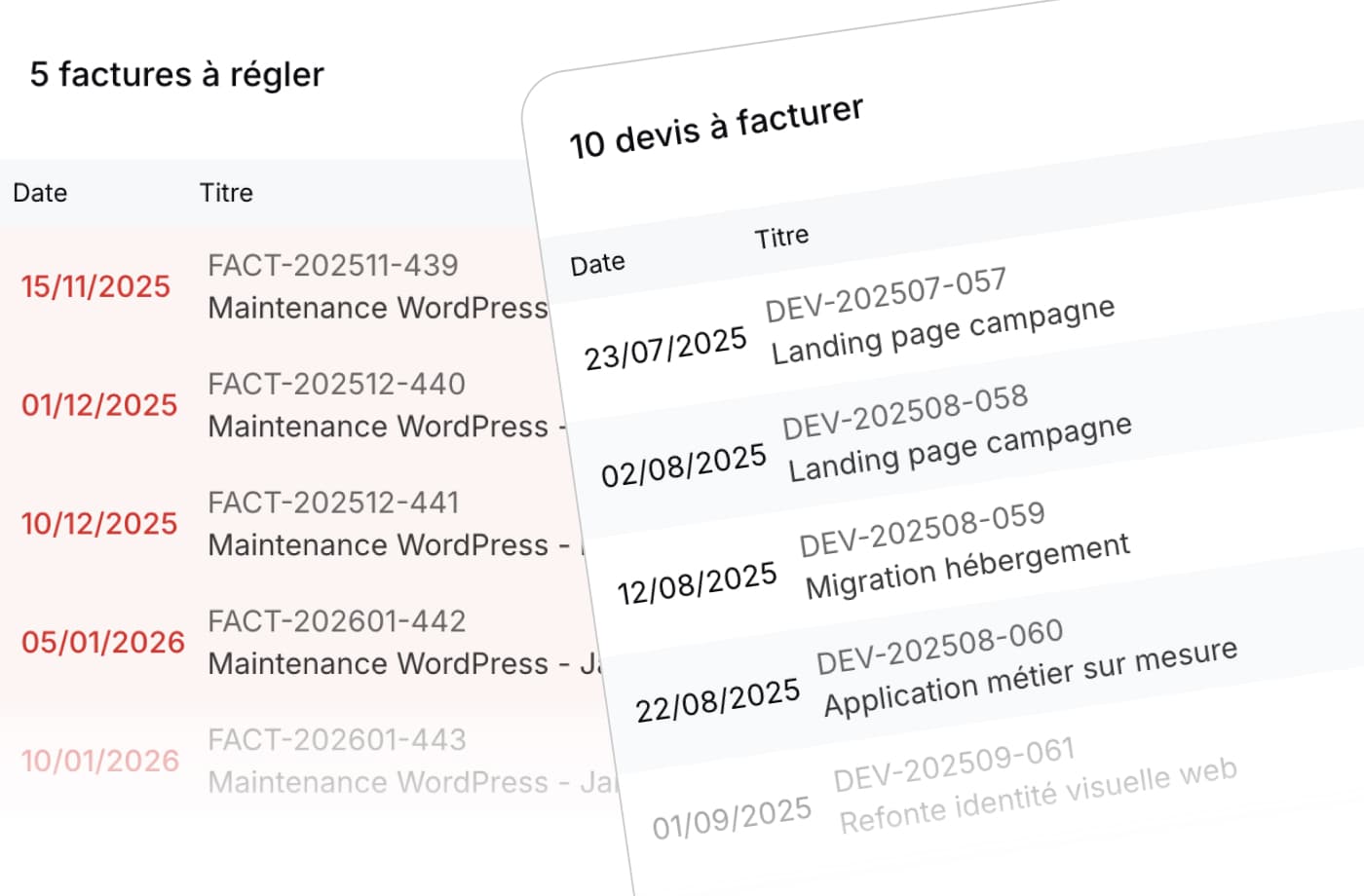
Task: Sort invoices by the Date column header
Action: [x=40, y=193]
